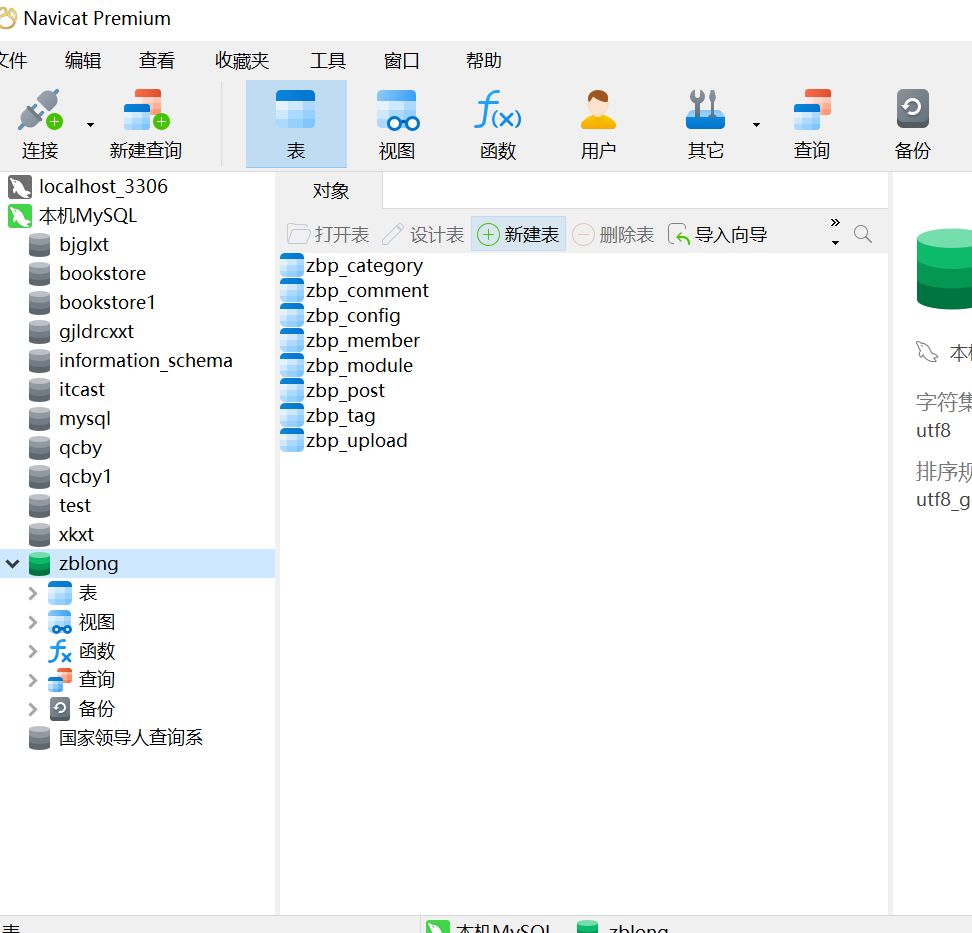
Task: Click the 设计表 design table button
Action: [x=423, y=234]
